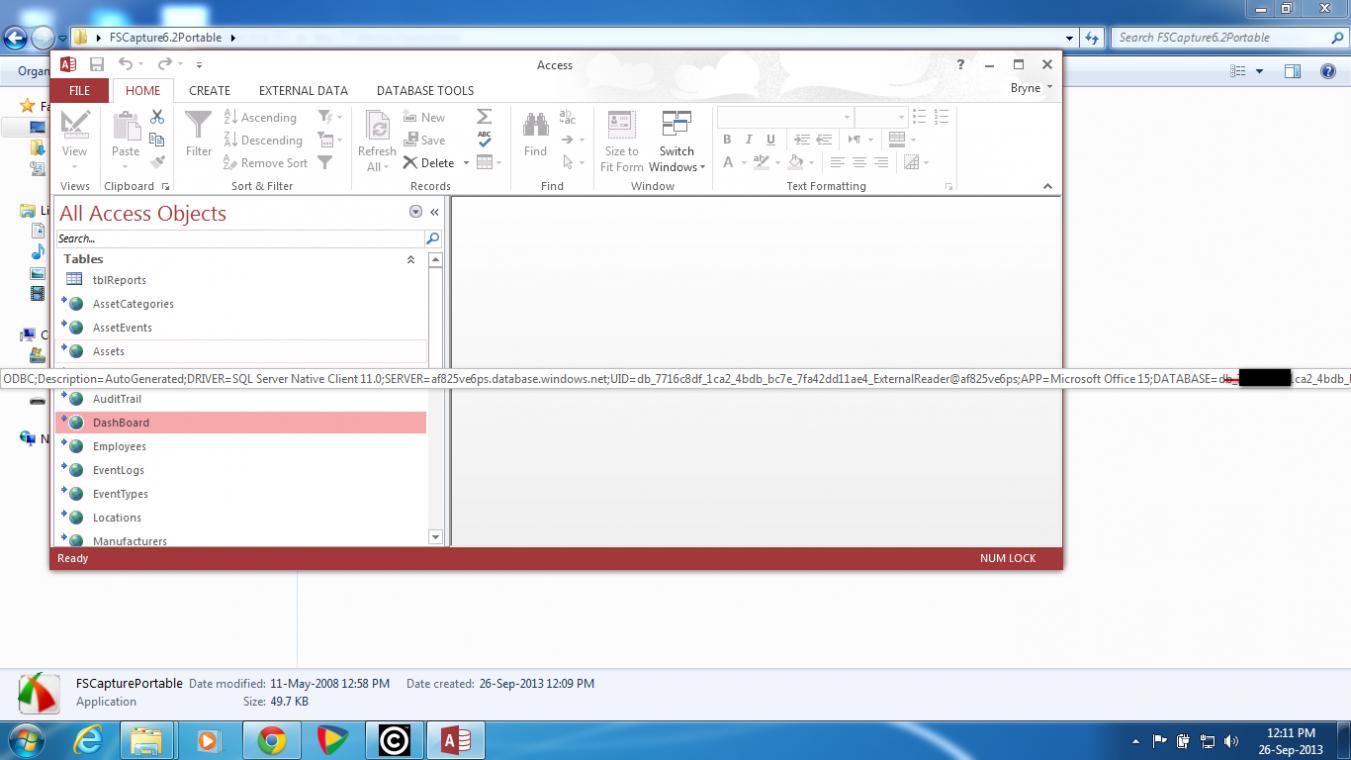Screen dimensions: 1351x760
Task: Toggle Underline formatting
Action: pyautogui.click(x=770, y=140)
